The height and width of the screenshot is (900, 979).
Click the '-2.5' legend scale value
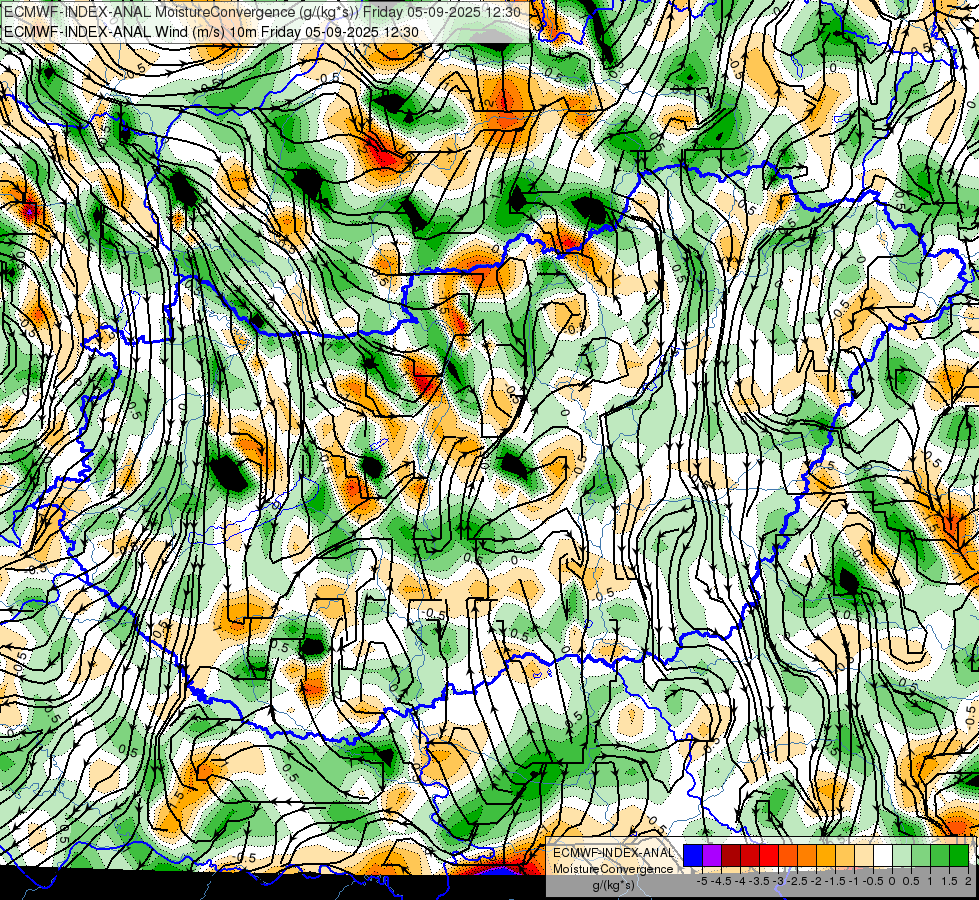(x=797, y=881)
